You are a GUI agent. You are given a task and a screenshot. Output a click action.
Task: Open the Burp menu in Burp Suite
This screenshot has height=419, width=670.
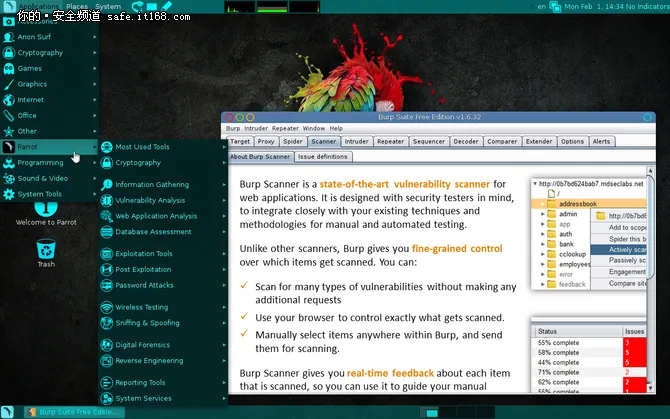[233, 128]
